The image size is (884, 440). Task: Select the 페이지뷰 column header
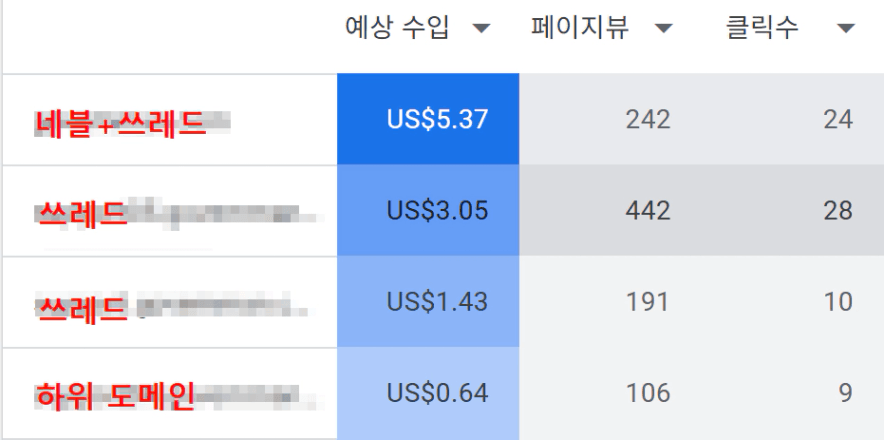pyautogui.click(x=580, y=28)
